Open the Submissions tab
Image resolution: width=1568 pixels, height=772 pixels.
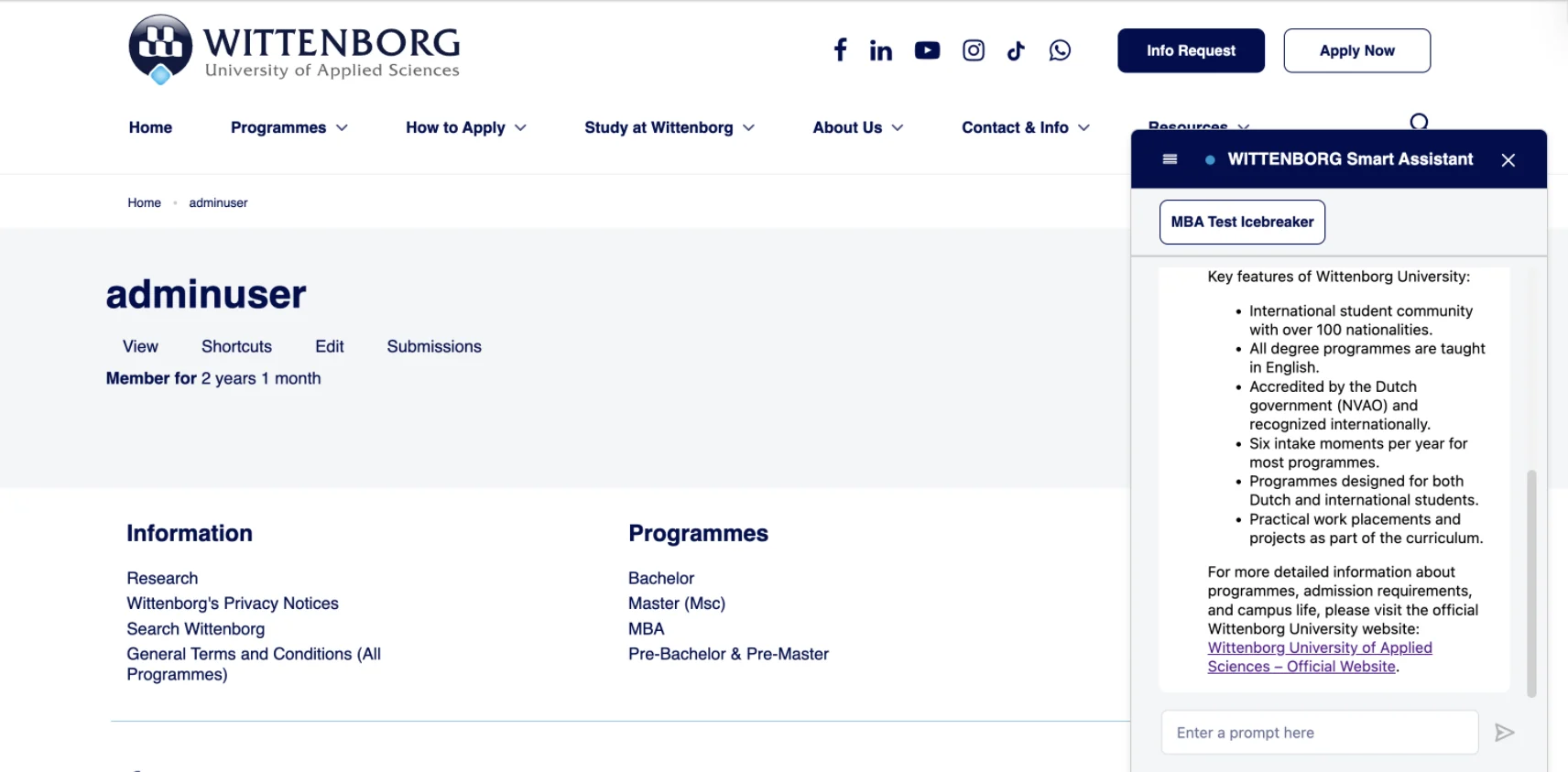coord(433,347)
